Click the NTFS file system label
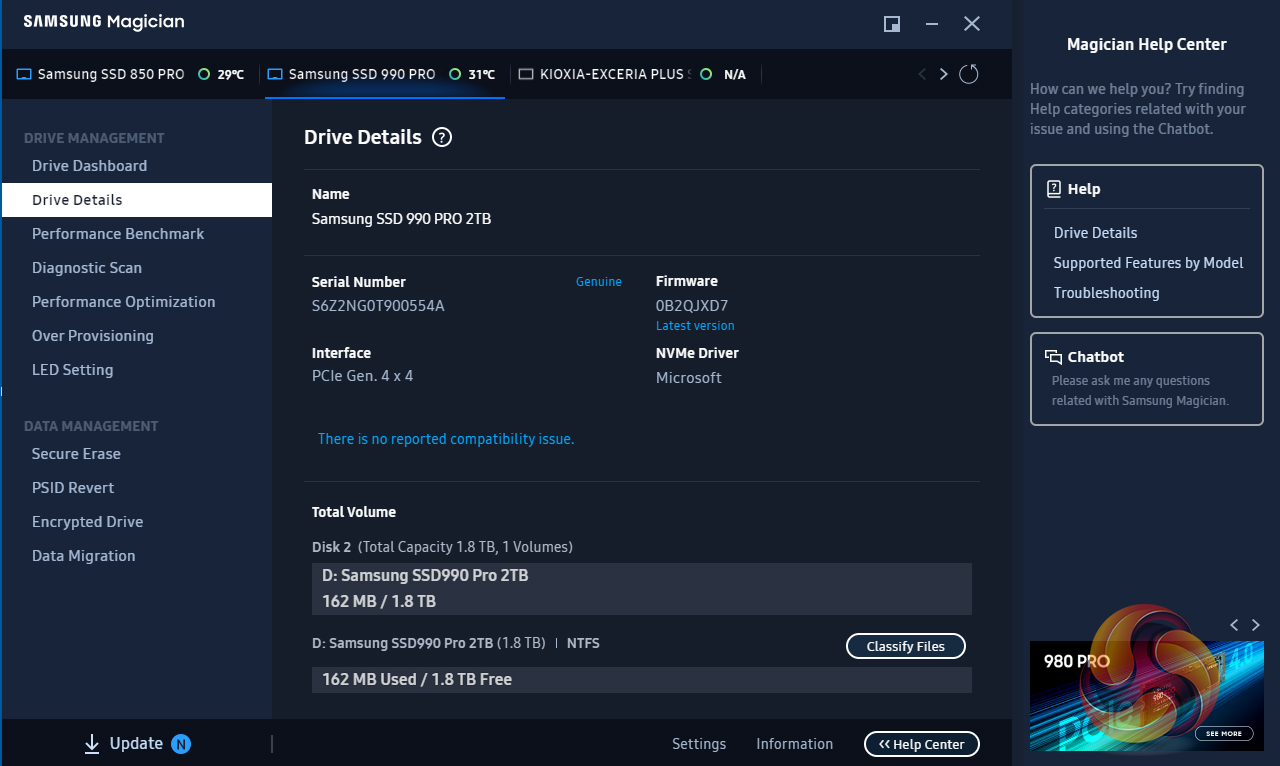1280x766 pixels. click(x=583, y=644)
